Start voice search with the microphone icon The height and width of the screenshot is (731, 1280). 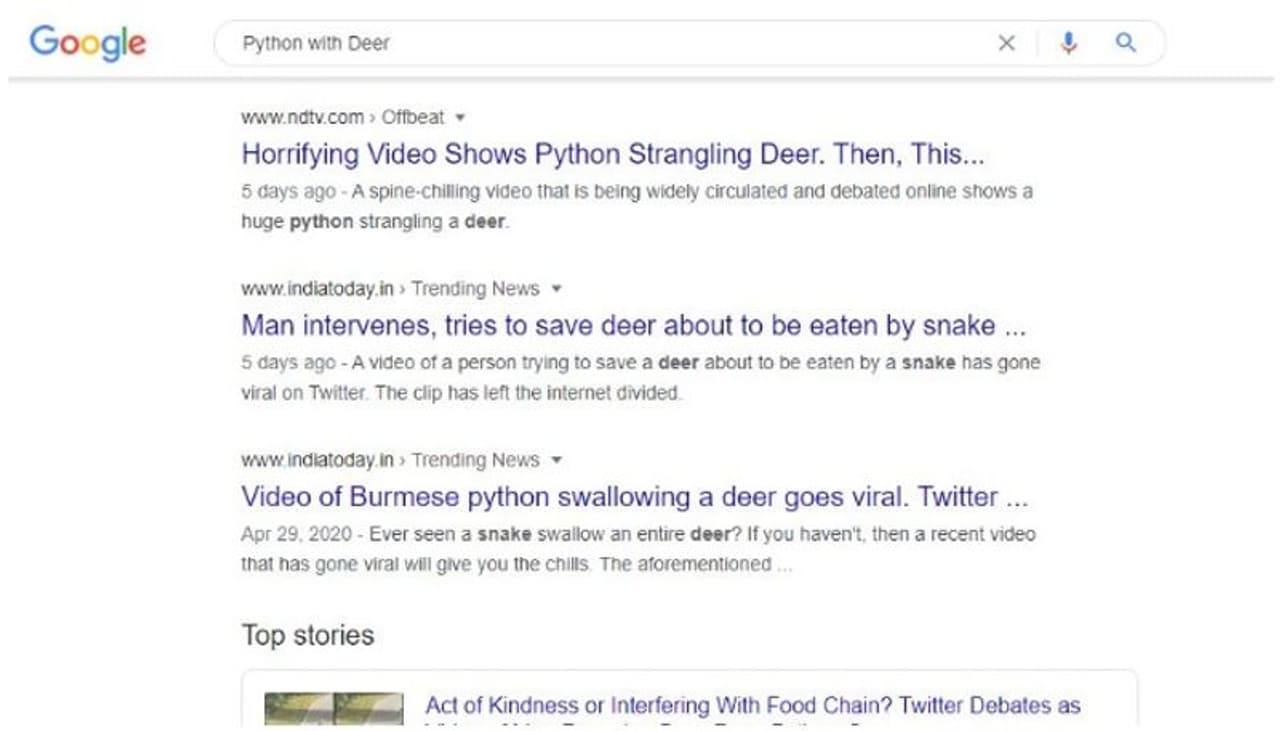pos(1068,43)
